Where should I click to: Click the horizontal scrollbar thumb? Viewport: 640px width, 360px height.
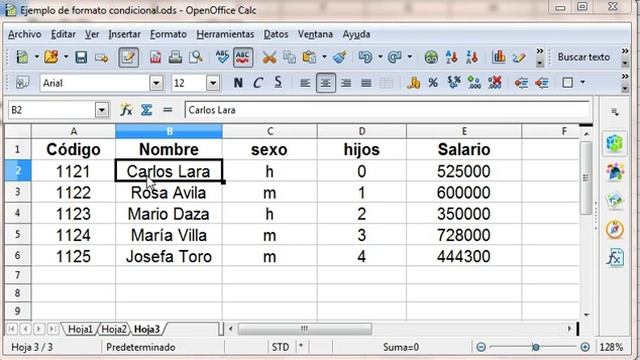[304, 329]
